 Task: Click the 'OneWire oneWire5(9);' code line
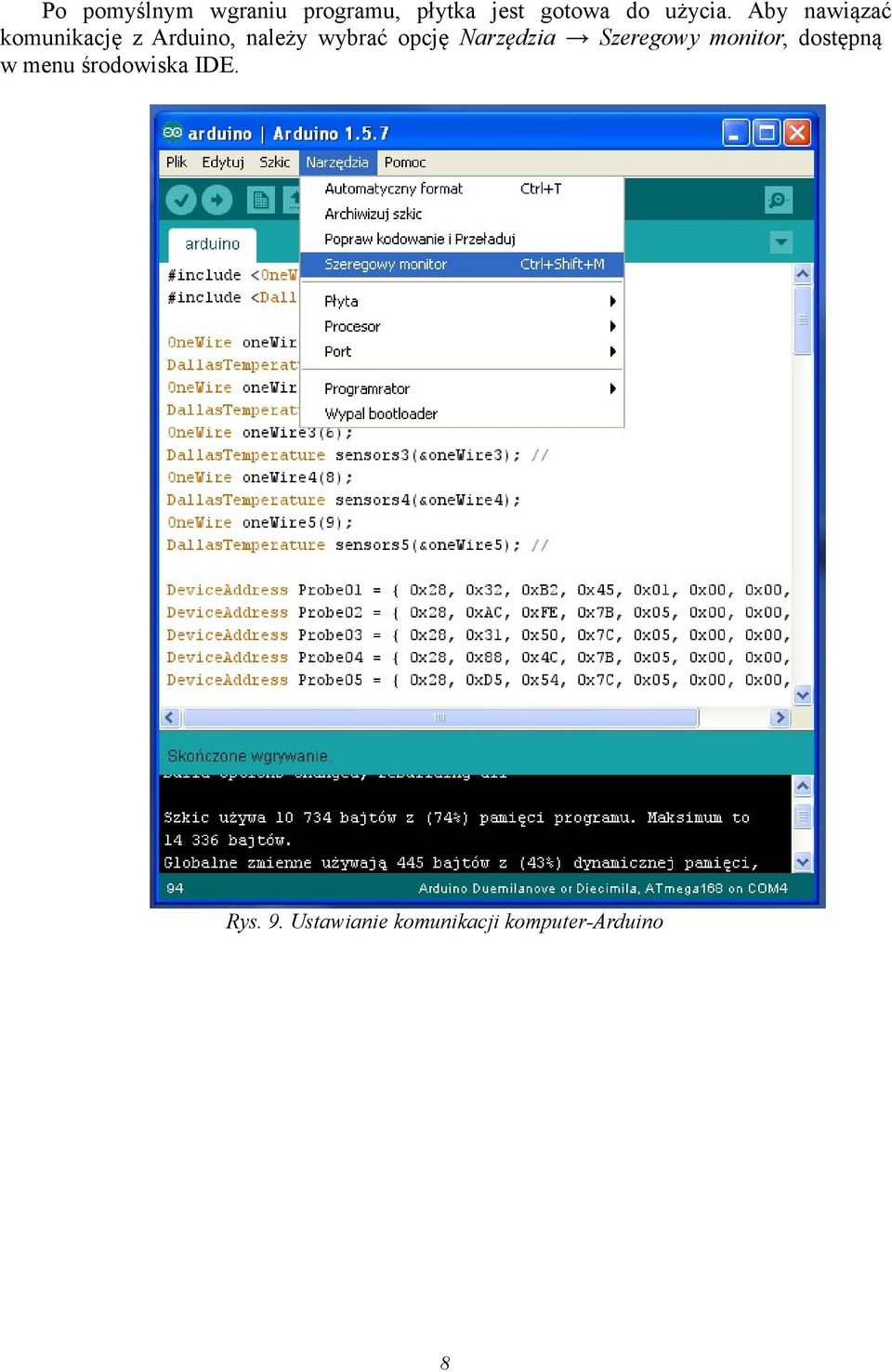click(260, 522)
